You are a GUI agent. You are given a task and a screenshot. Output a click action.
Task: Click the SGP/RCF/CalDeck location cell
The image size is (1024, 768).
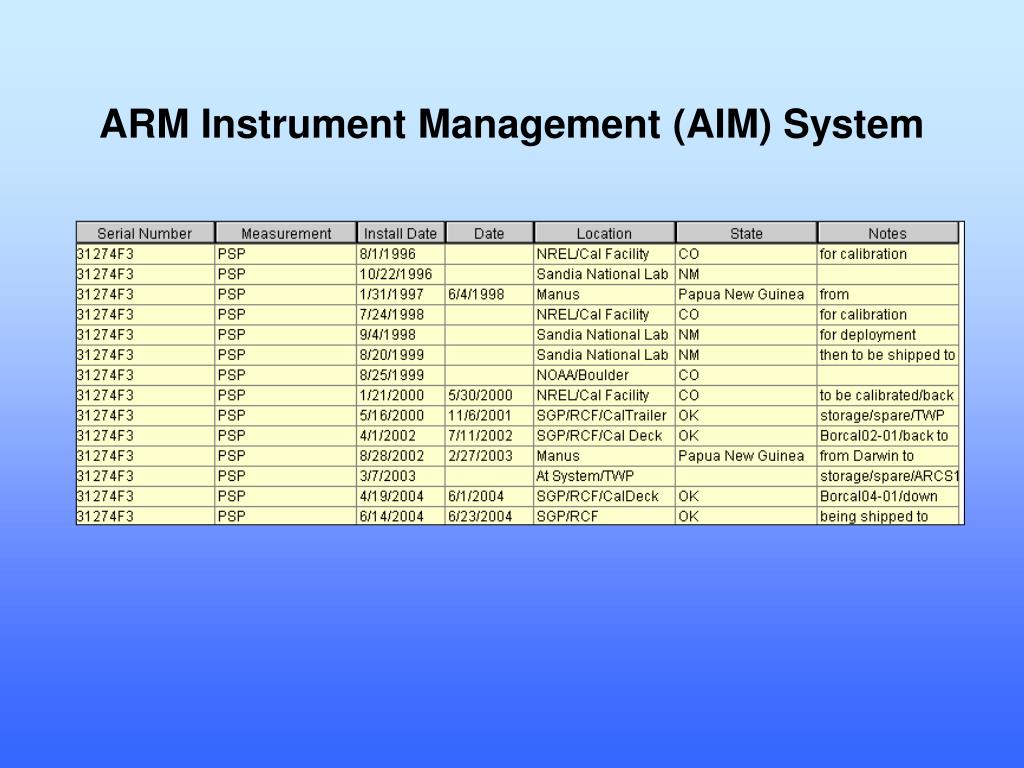604,496
